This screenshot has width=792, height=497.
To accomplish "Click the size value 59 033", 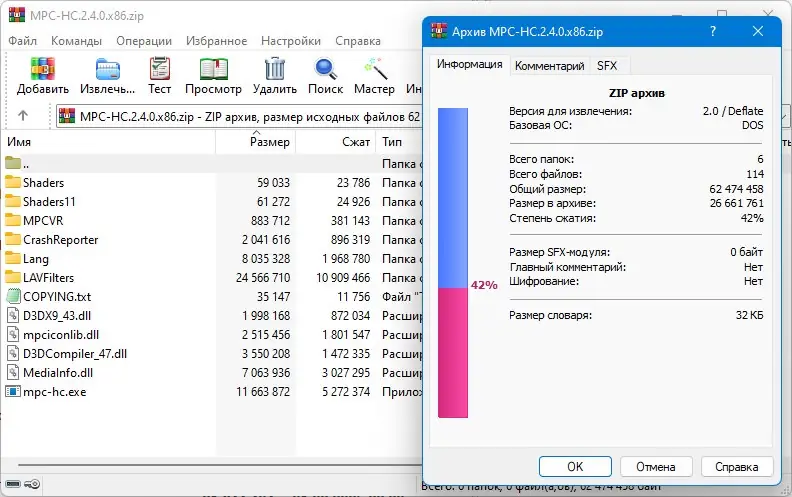I will point(273,183).
